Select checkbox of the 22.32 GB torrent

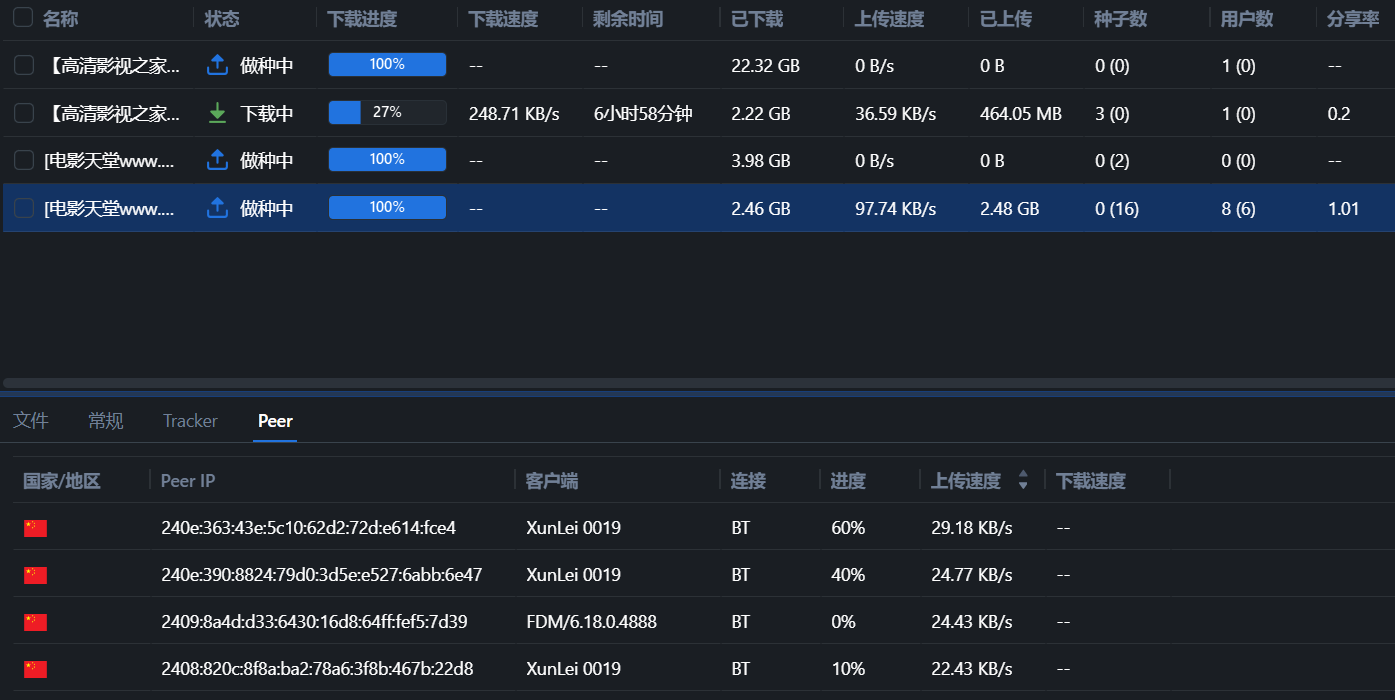click(24, 65)
